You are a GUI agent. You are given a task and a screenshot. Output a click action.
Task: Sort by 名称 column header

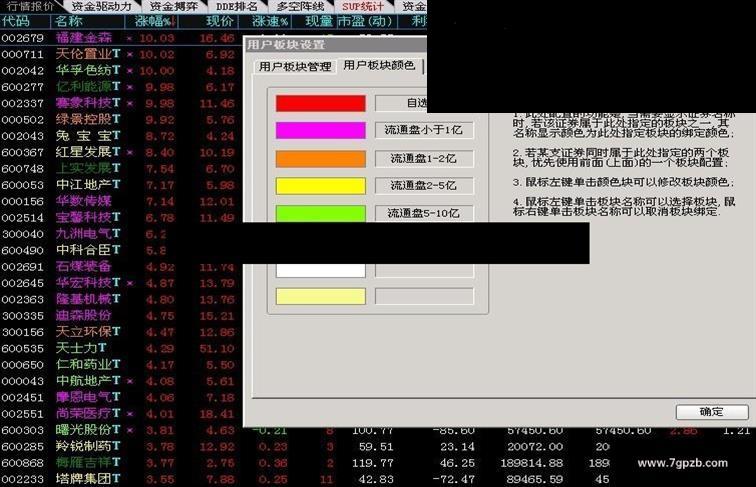[87, 21]
